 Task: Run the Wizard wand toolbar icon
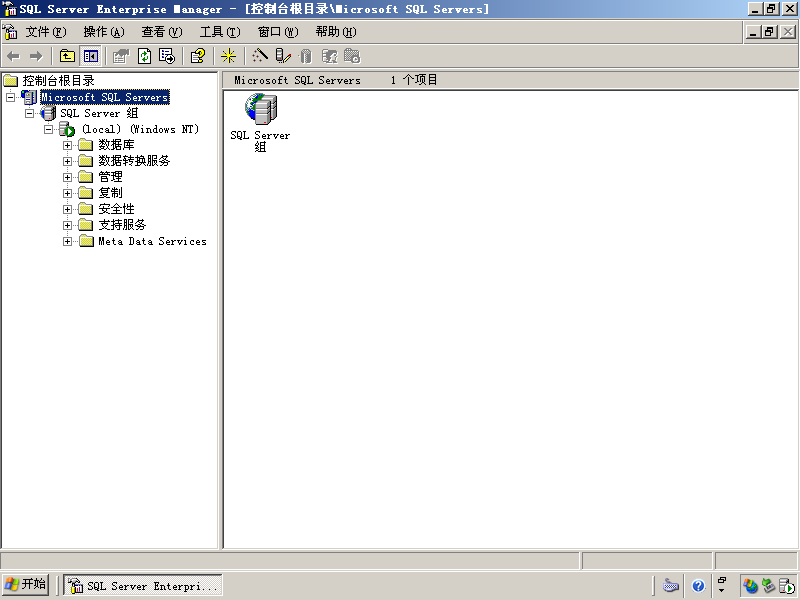click(259, 56)
